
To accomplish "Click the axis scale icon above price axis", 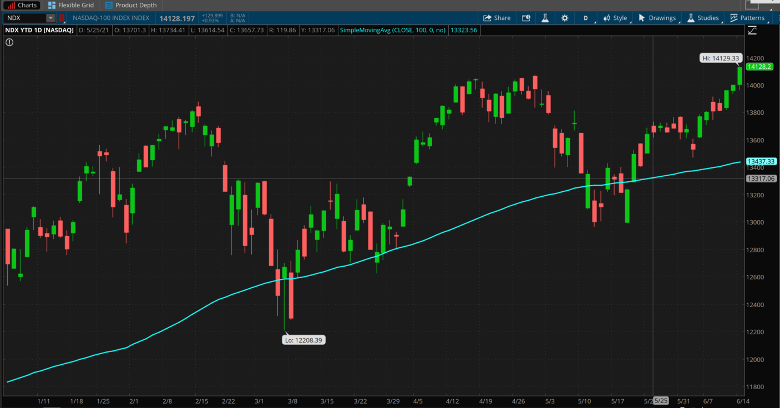I will pyautogui.click(x=752, y=31).
